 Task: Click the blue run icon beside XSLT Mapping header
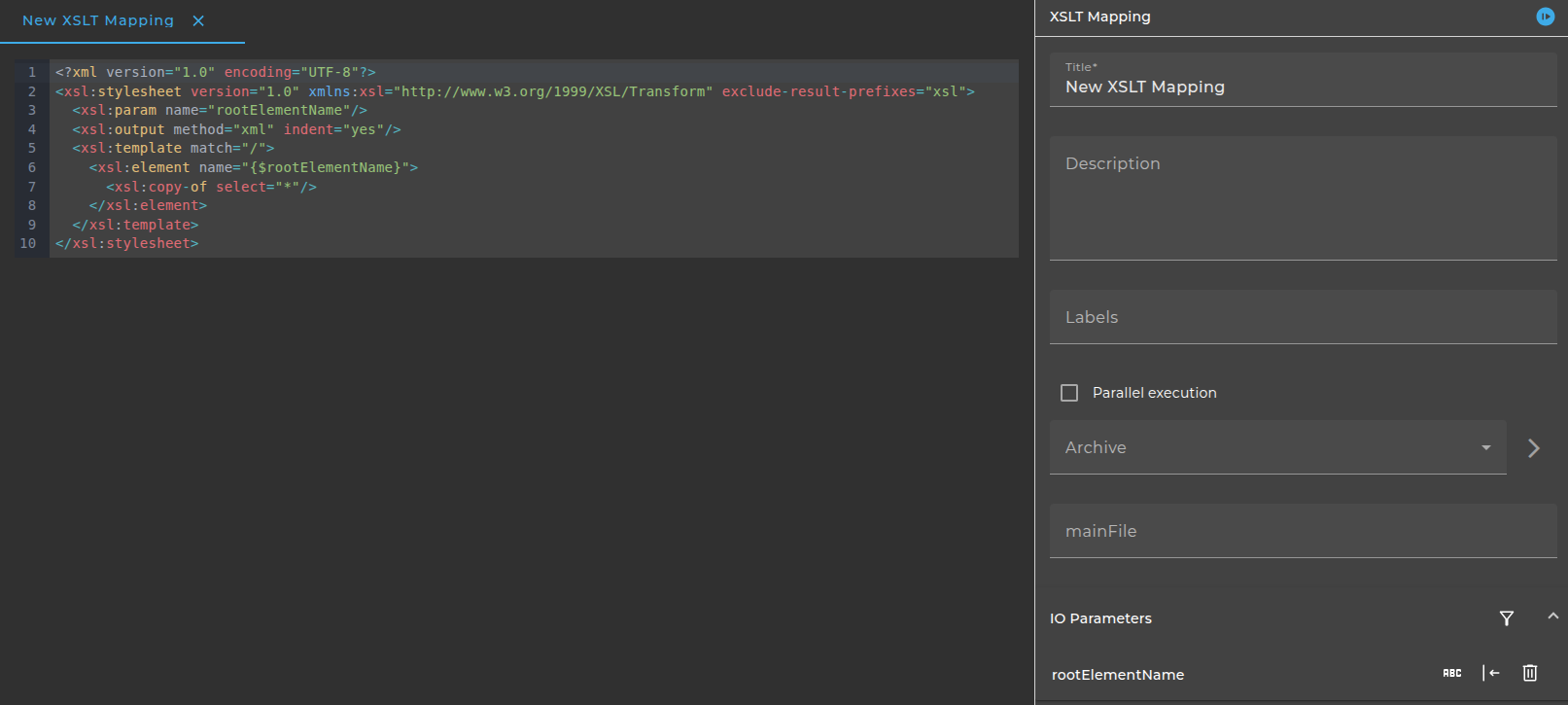[1545, 17]
